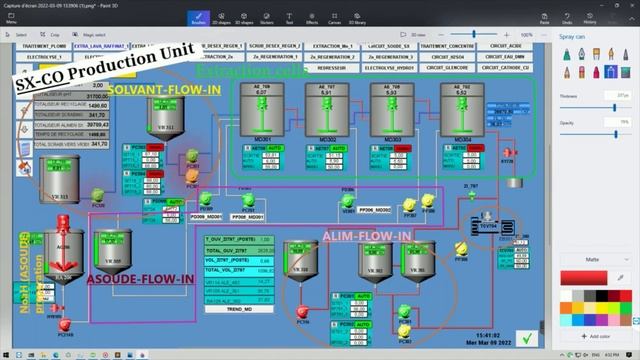Pick a color with the eyedropper
The height and width of the screenshot is (360, 640).
[620, 278]
